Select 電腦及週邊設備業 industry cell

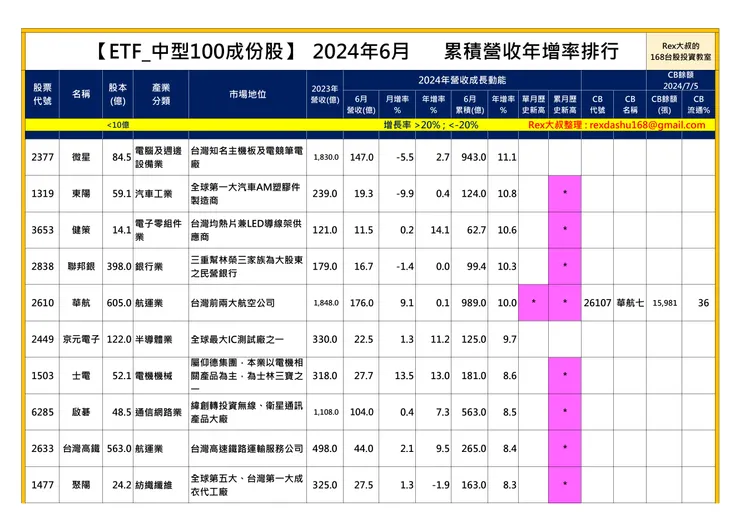point(160,157)
